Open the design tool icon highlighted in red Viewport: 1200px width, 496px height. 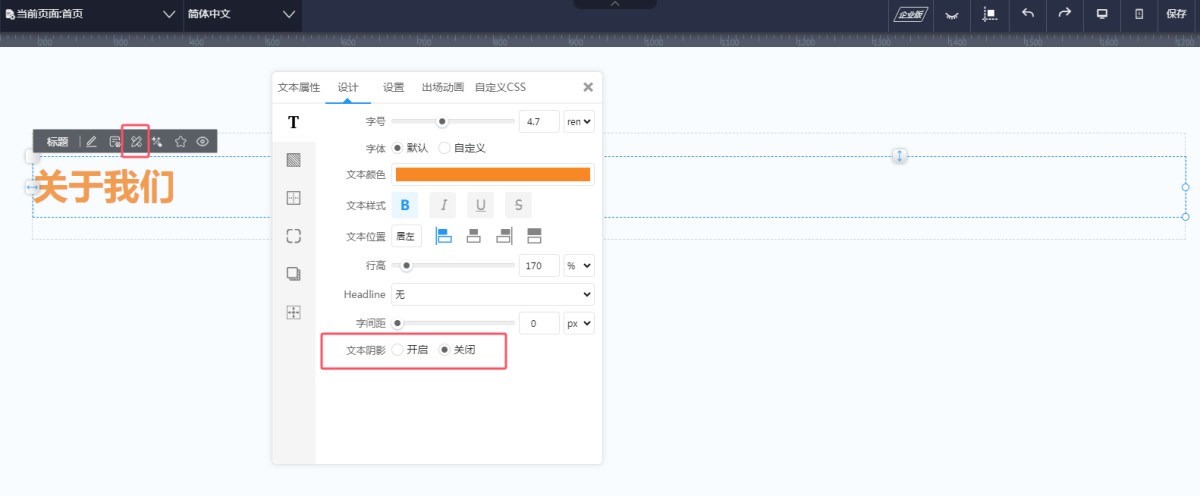(x=136, y=142)
